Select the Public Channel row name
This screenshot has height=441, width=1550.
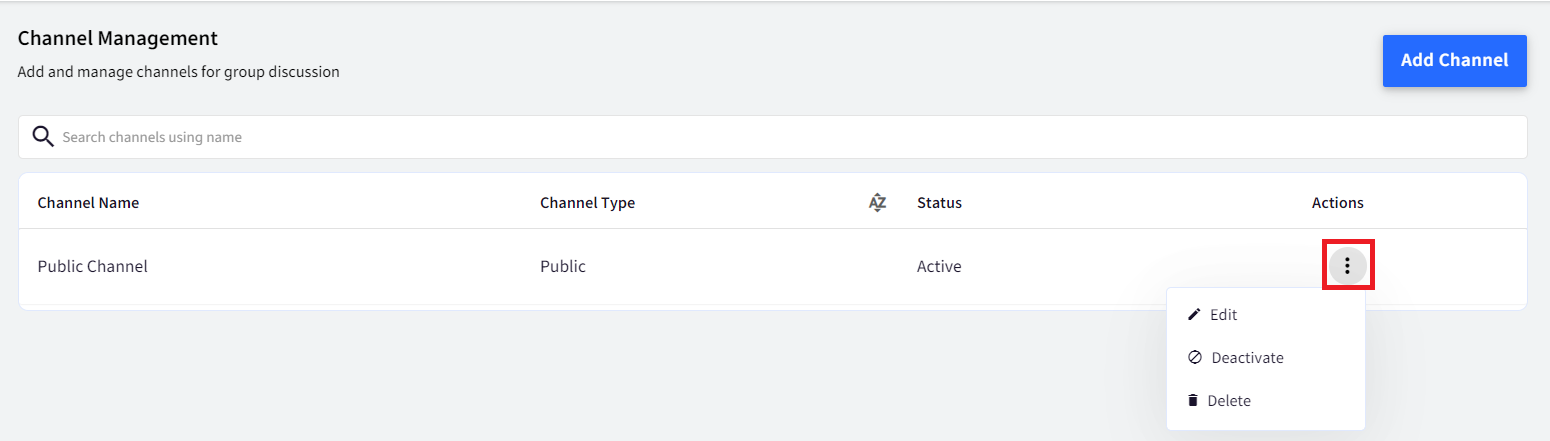[x=92, y=267]
